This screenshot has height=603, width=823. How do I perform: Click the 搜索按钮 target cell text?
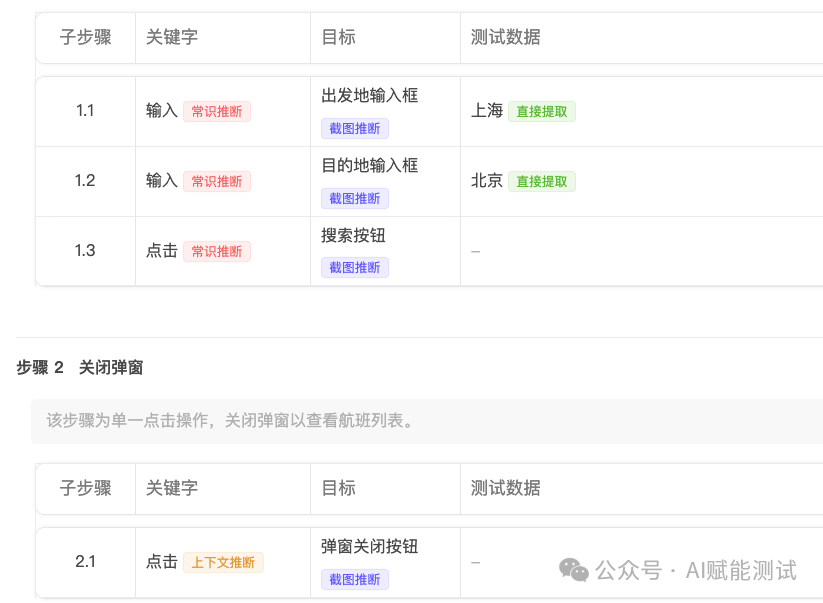coord(353,236)
